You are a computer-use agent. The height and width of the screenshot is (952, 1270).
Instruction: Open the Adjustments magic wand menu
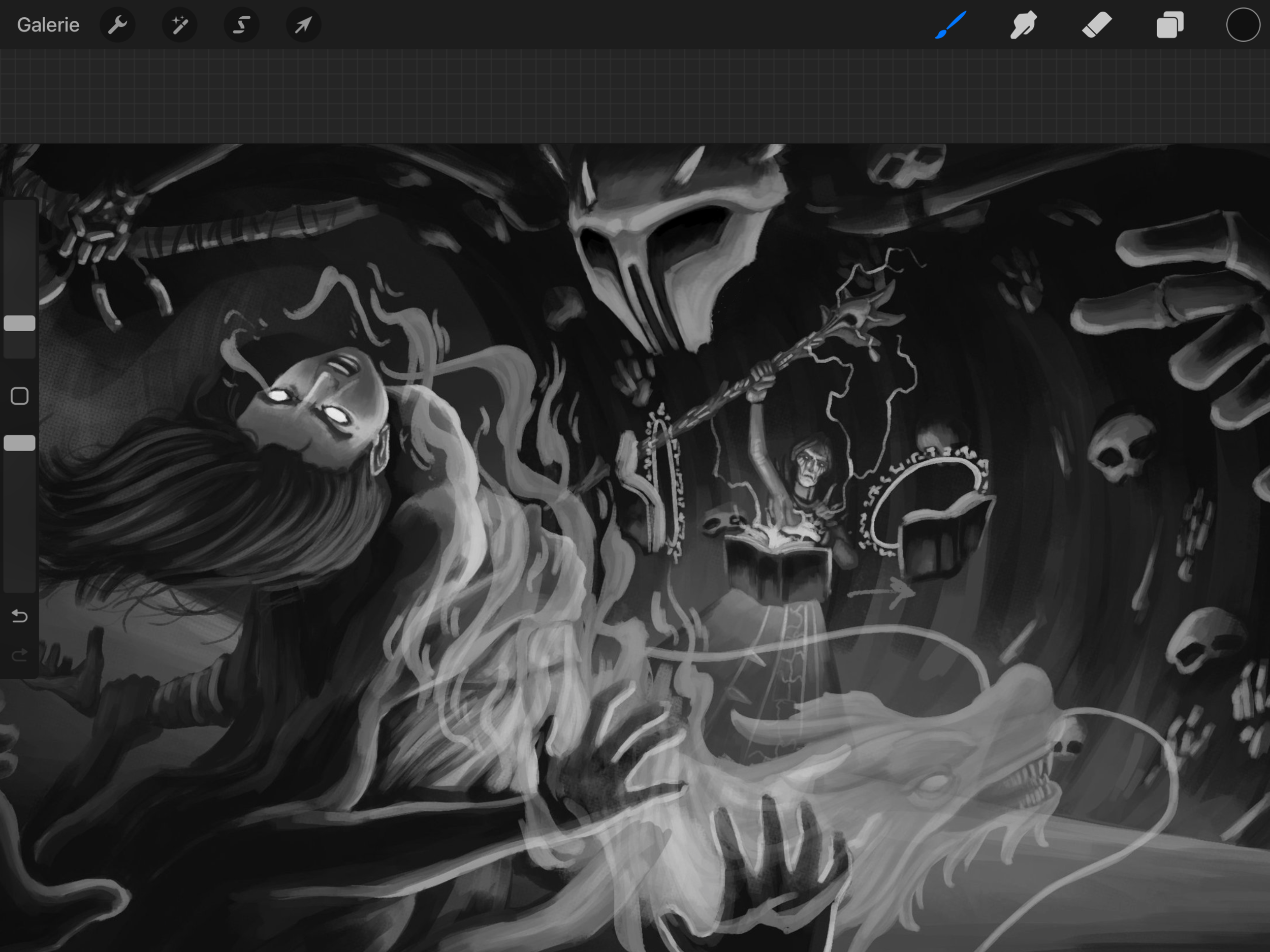pyautogui.click(x=180, y=25)
